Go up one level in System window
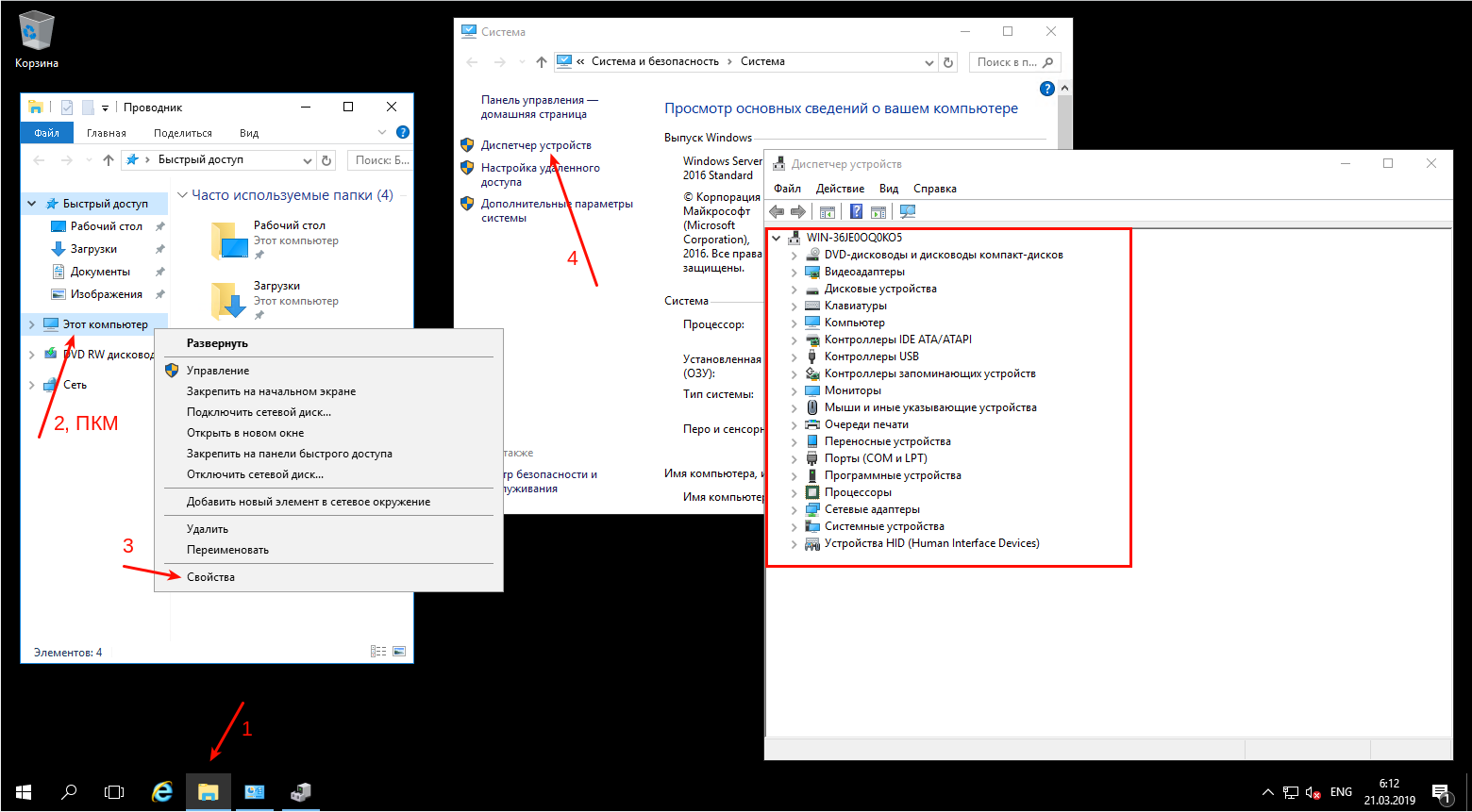This screenshot has height=812, width=1472. coord(541,62)
